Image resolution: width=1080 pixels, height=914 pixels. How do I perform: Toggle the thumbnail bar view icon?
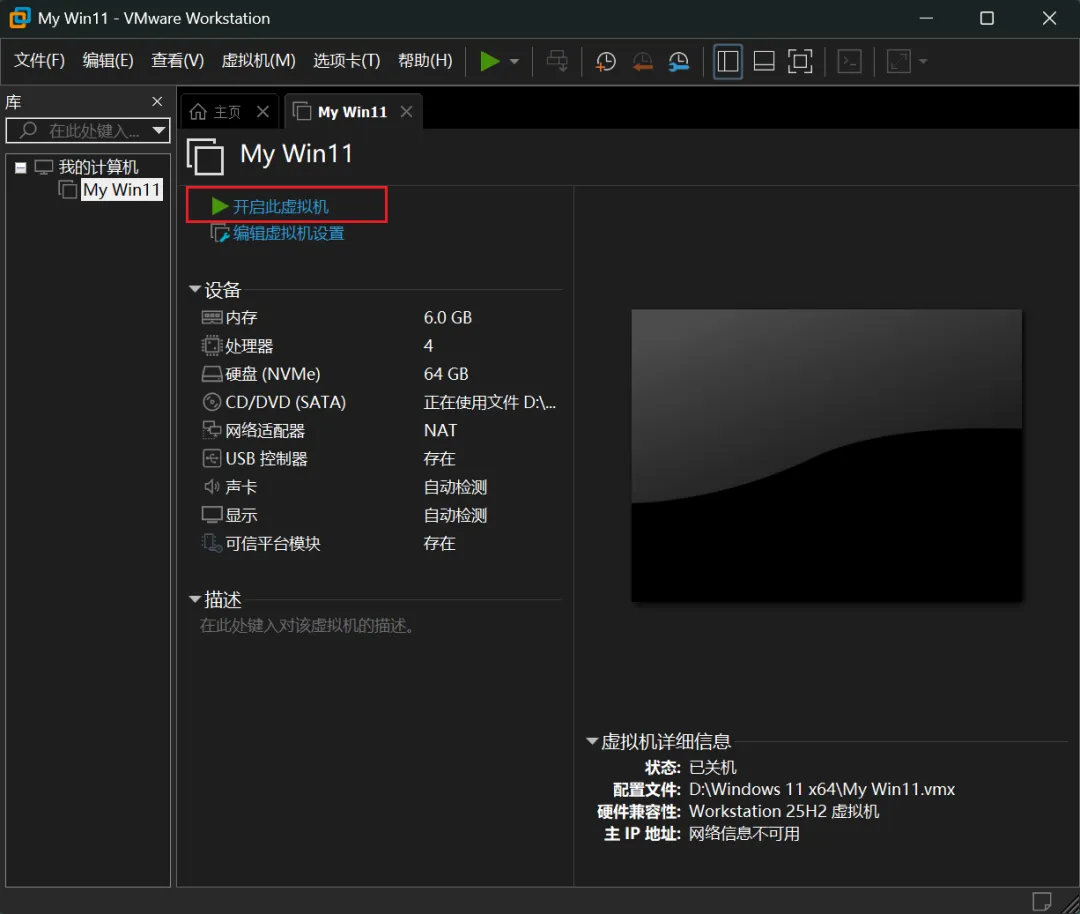pyautogui.click(x=764, y=61)
